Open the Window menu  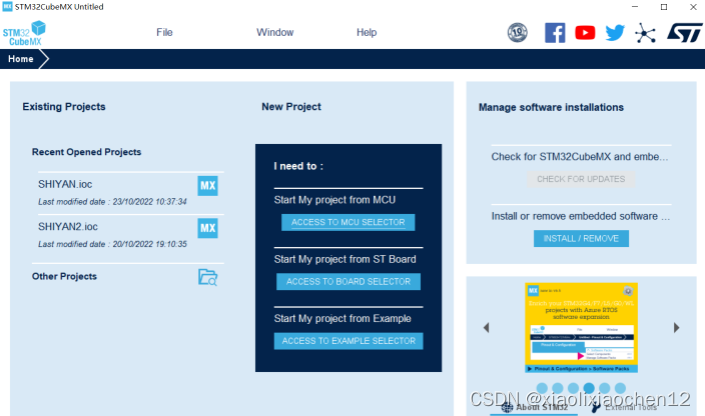tap(275, 32)
